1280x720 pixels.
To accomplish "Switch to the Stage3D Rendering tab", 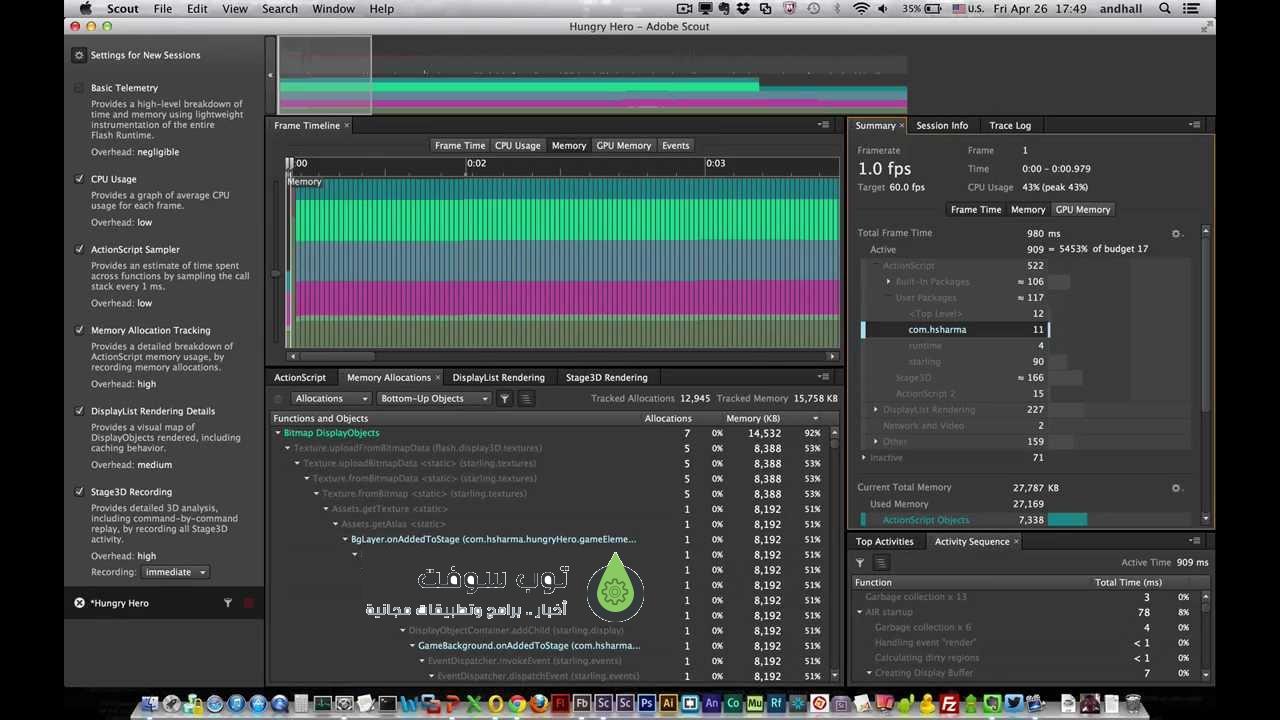I will click(606, 377).
